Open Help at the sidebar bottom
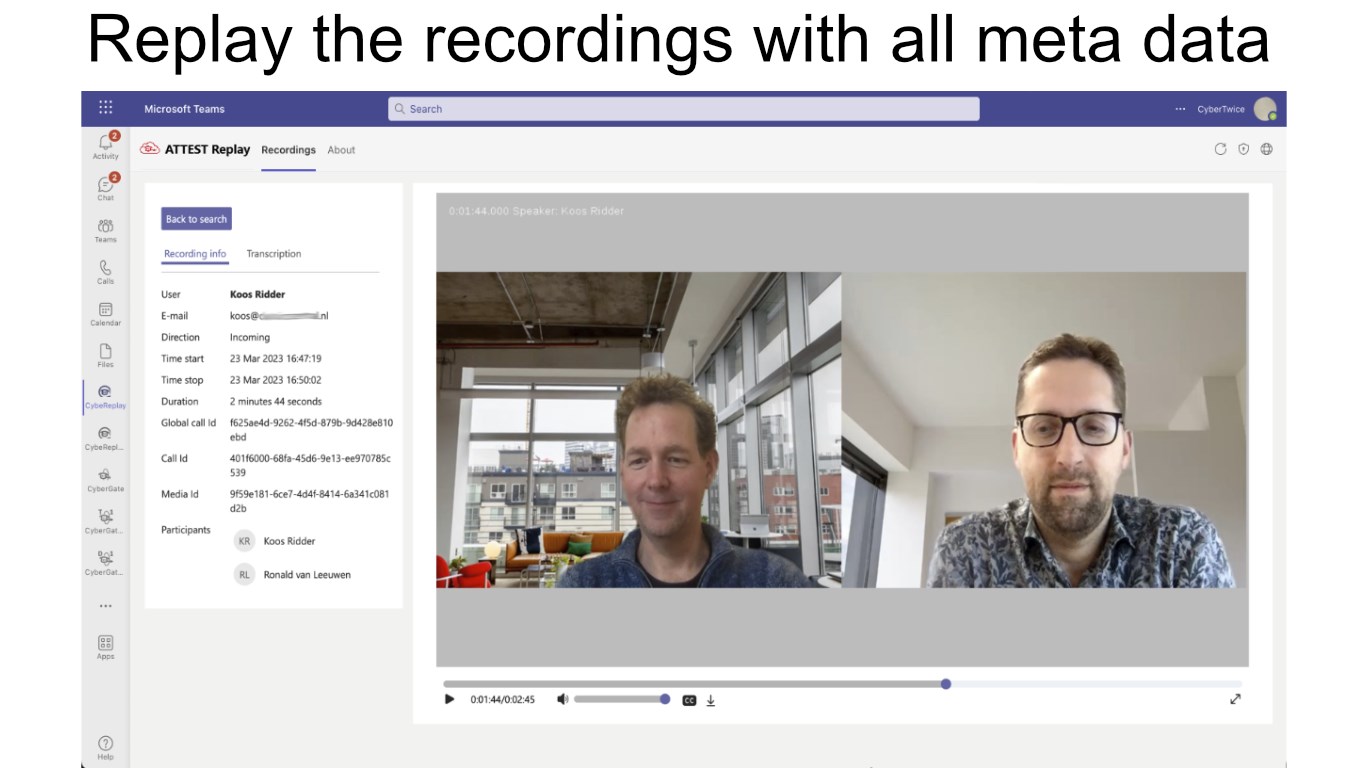This screenshot has height=768, width=1366. click(105, 748)
